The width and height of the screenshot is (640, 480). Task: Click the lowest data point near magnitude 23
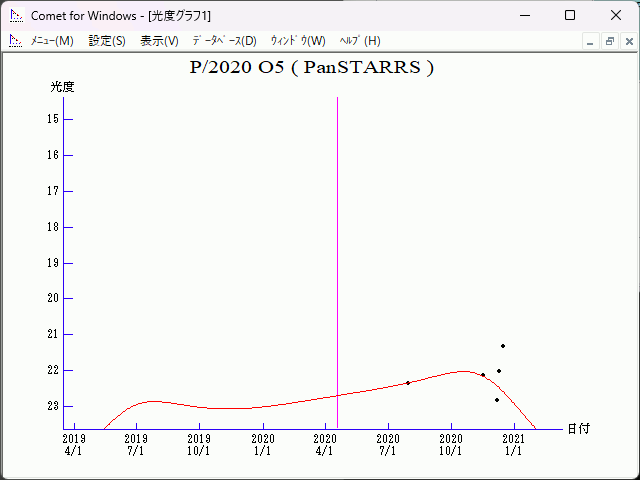pos(497,400)
